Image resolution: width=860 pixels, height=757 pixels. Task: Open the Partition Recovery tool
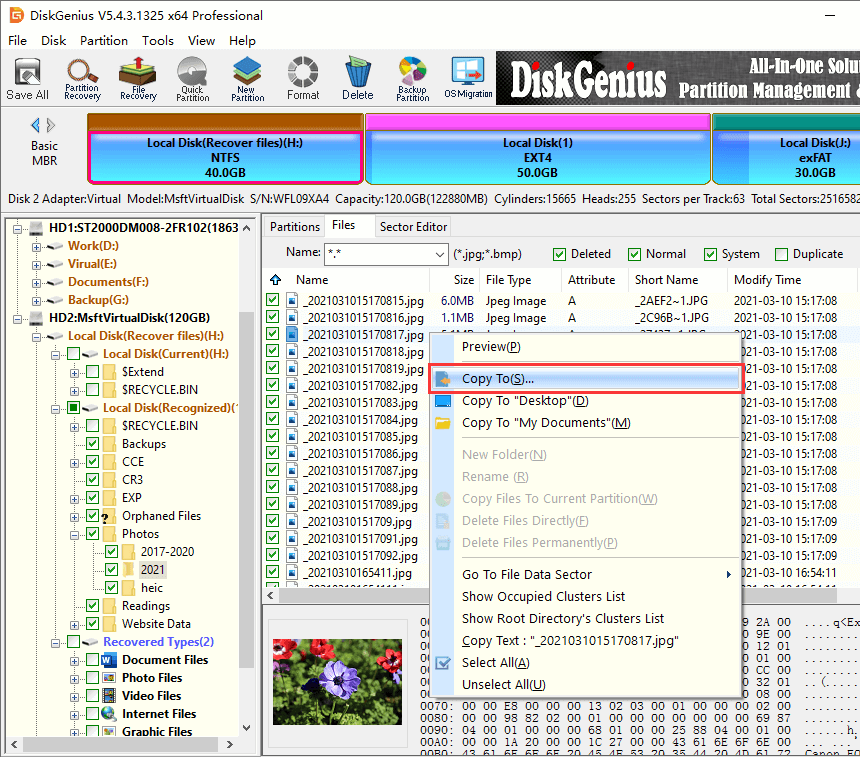point(82,78)
